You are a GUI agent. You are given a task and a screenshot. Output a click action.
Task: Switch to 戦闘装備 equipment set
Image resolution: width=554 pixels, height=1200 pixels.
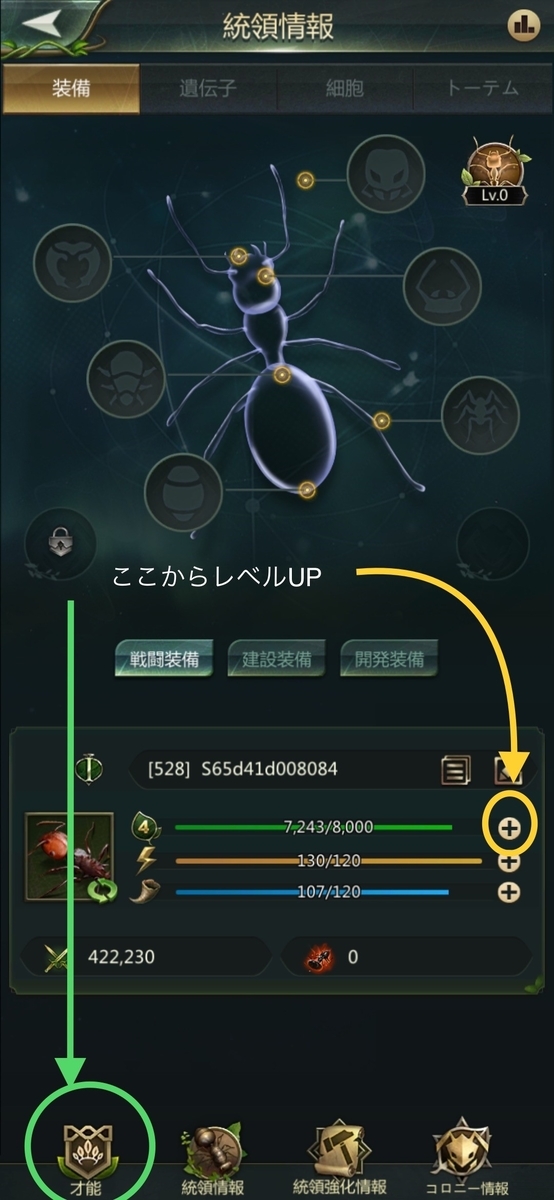click(x=164, y=661)
